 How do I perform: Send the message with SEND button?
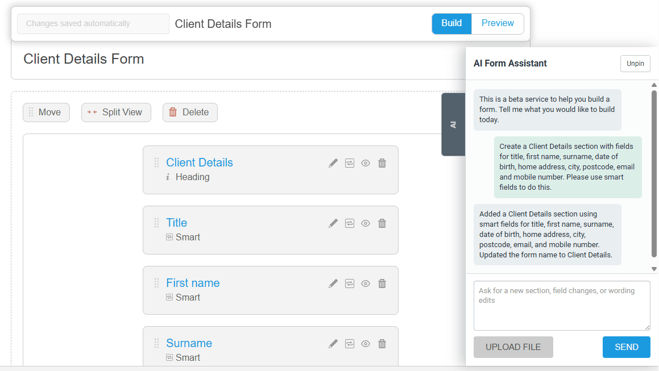coord(626,347)
